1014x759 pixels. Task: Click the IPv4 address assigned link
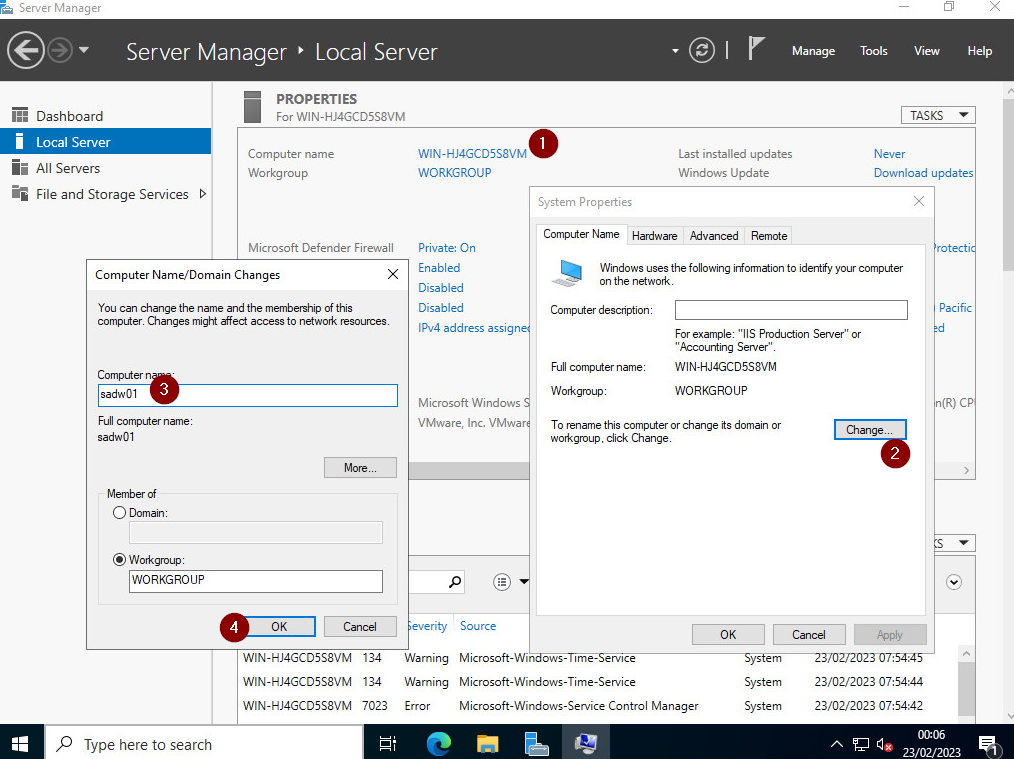[474, 328]
